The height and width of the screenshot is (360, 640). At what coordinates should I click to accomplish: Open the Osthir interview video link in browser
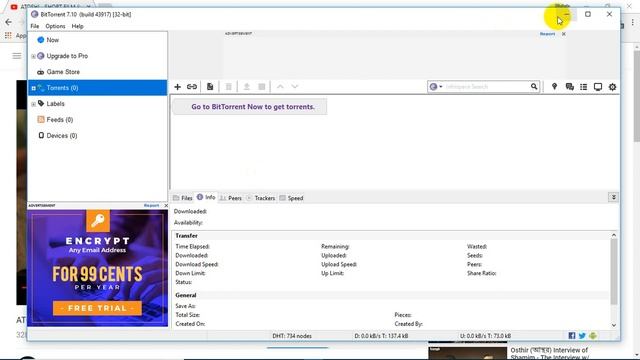[549, 353]
